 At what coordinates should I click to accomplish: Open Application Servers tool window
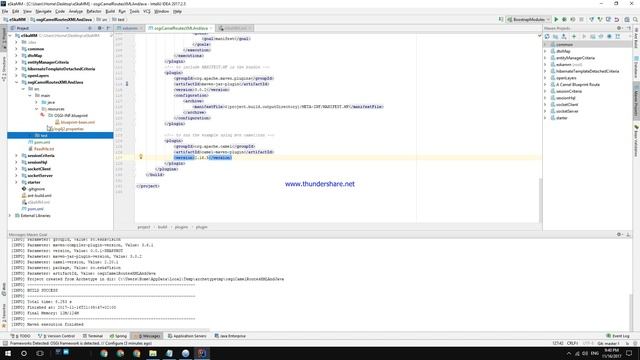[x=187, y=336]
